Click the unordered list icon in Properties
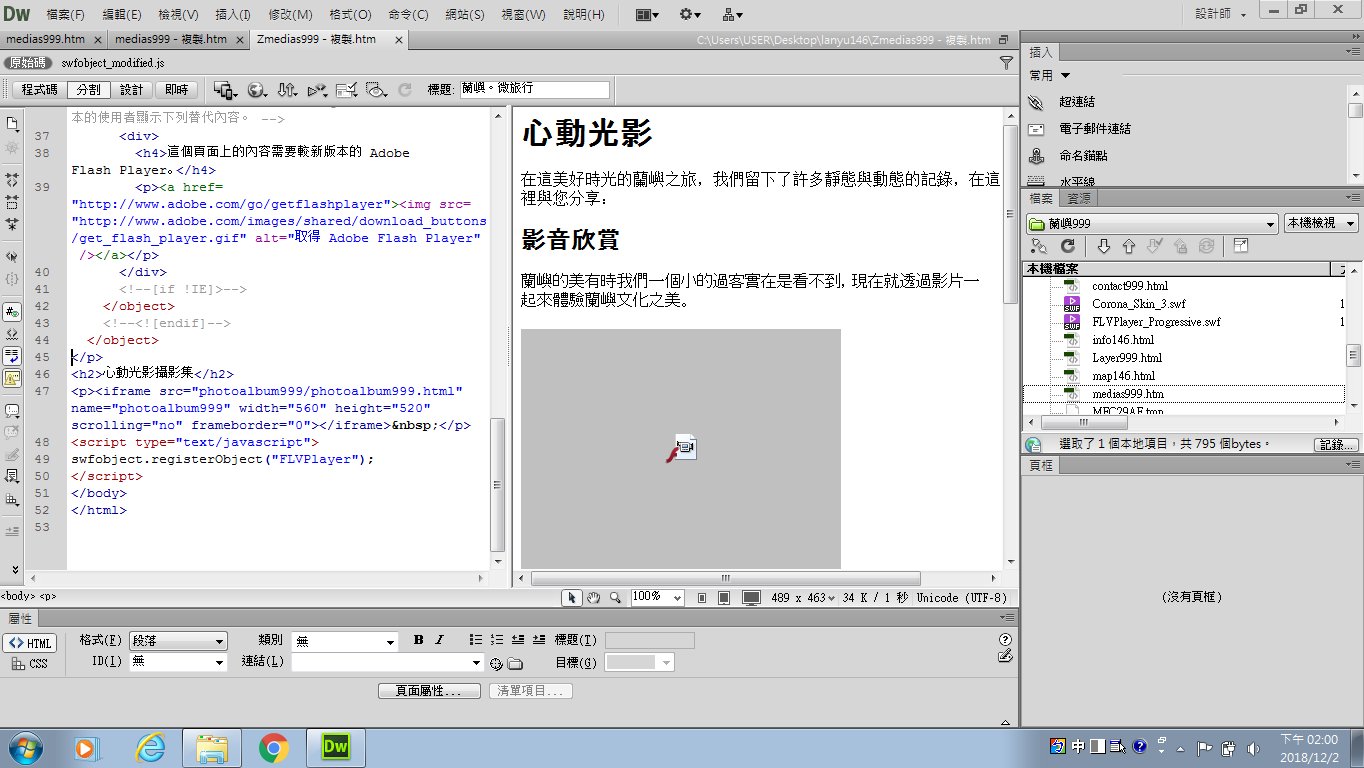Screen dimensions: 1364x768 [476, 640]
